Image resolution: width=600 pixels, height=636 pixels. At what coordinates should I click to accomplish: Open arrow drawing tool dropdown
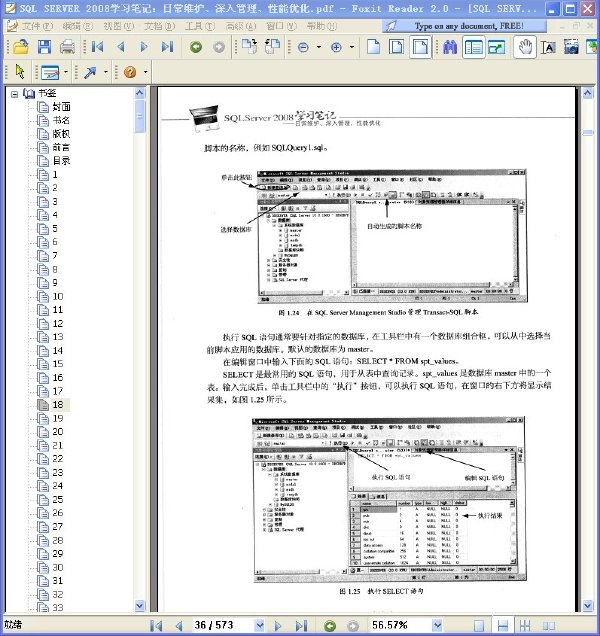click(105, 72)
